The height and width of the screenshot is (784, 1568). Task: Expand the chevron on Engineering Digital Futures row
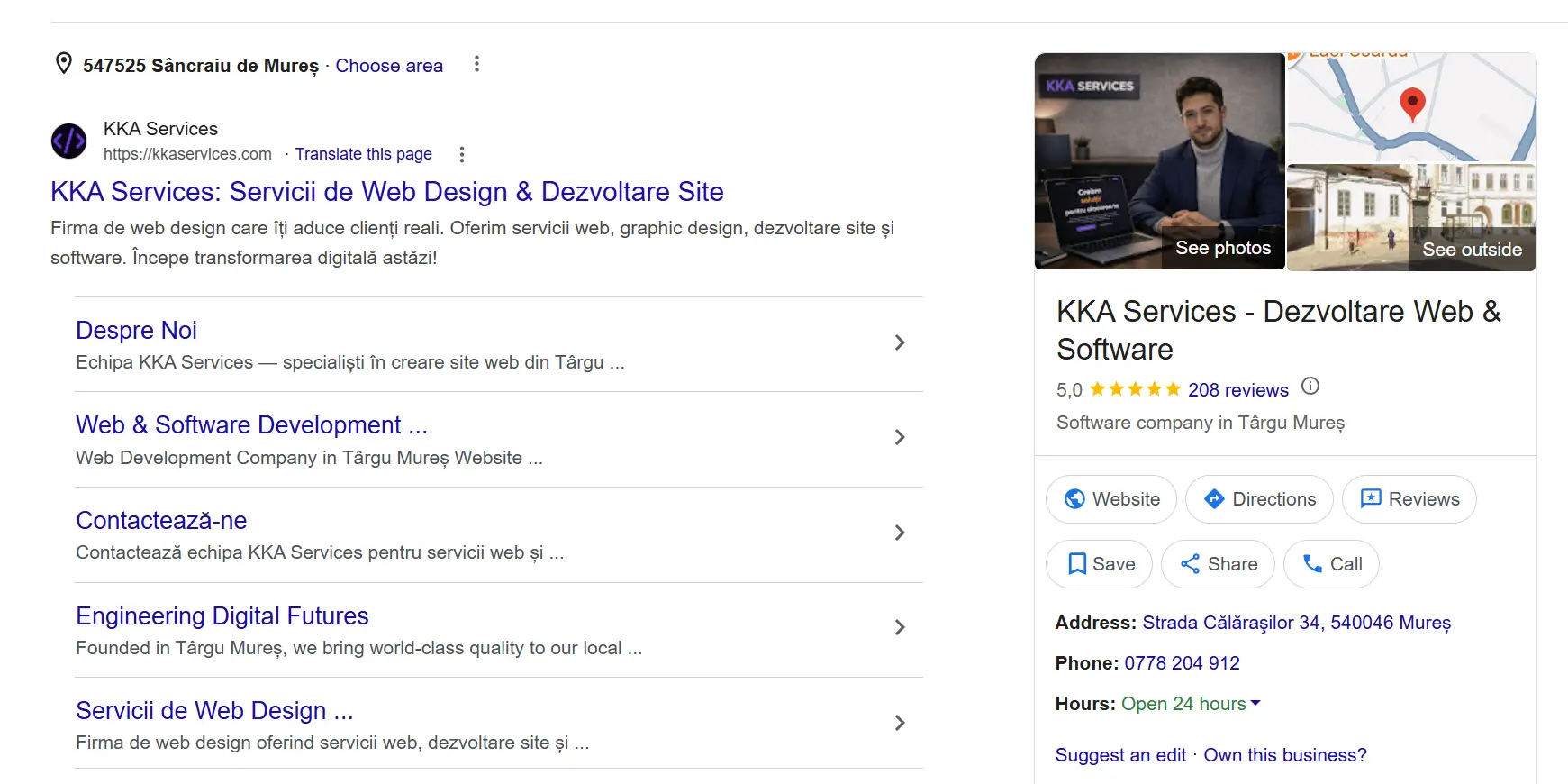click(899, 627)
